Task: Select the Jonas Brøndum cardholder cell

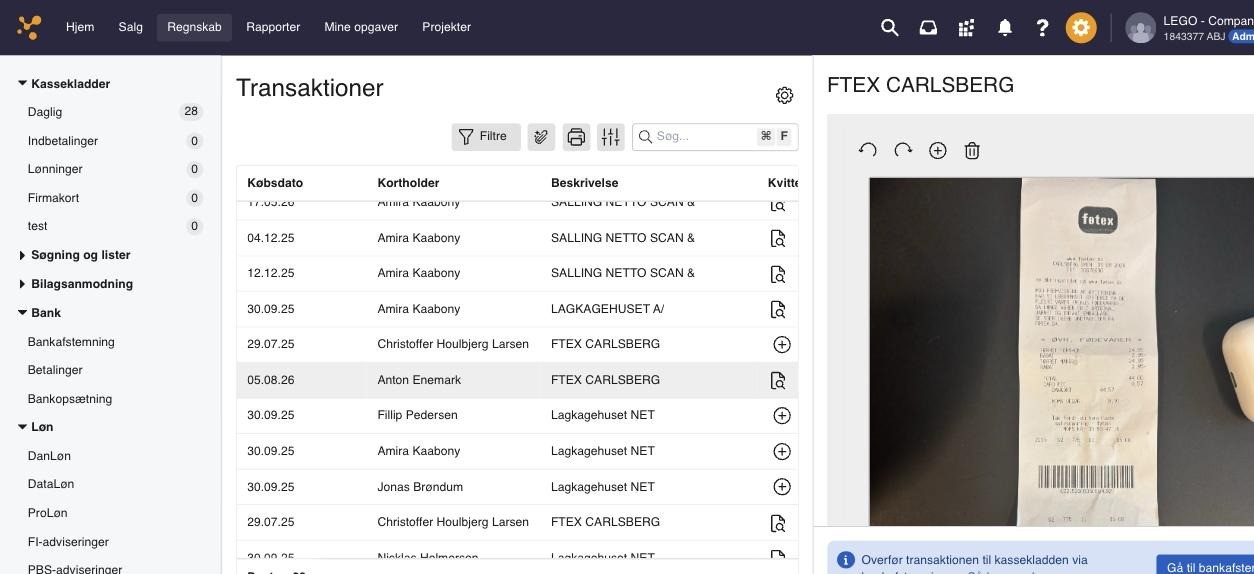Action: pyautogui.click(x=420, y=487)
